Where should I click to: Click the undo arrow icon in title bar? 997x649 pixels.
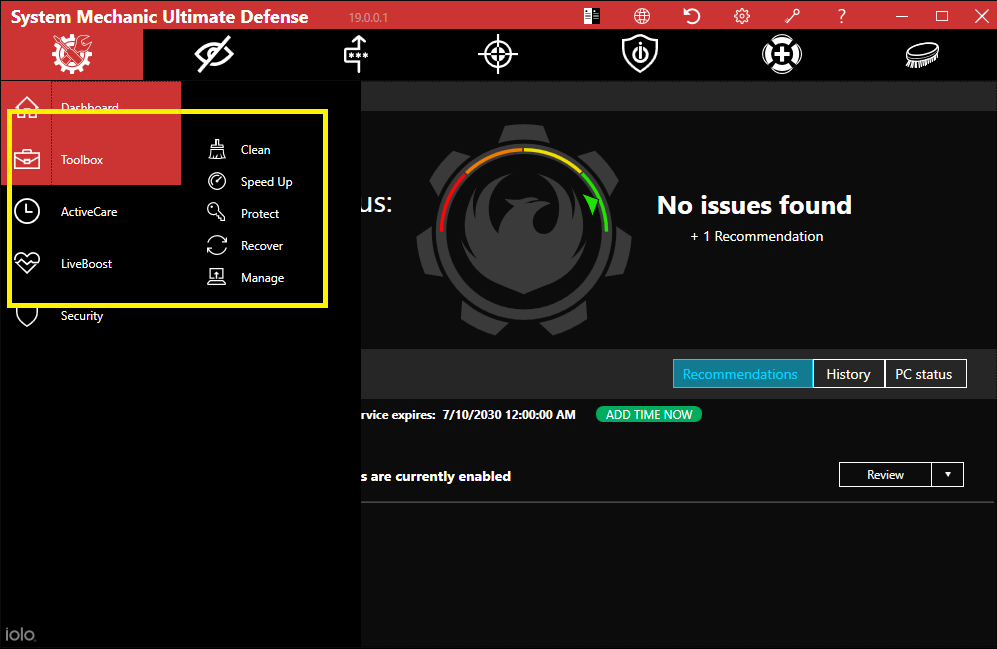click(692, 16)
